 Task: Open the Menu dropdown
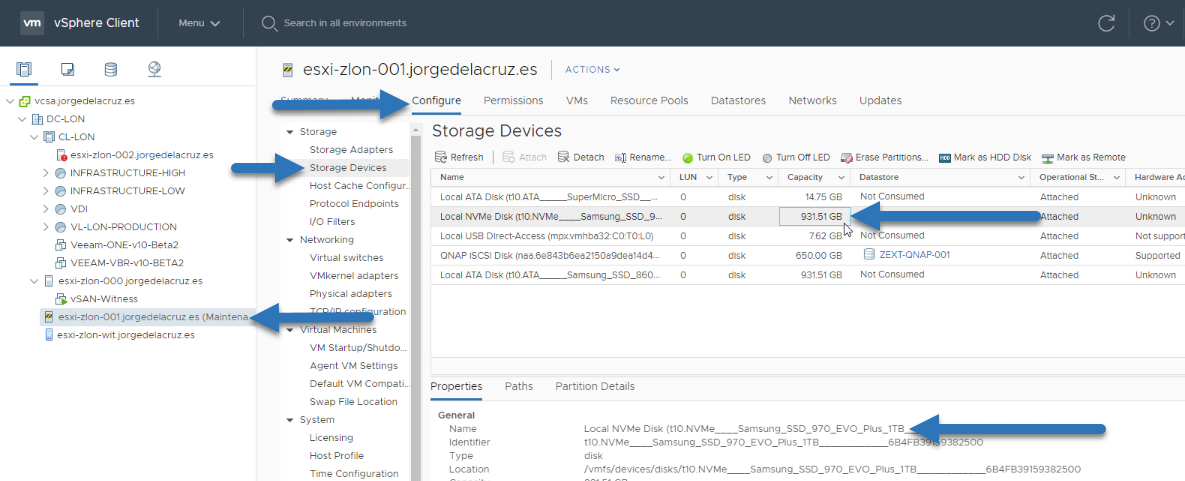tap(200, 23)
